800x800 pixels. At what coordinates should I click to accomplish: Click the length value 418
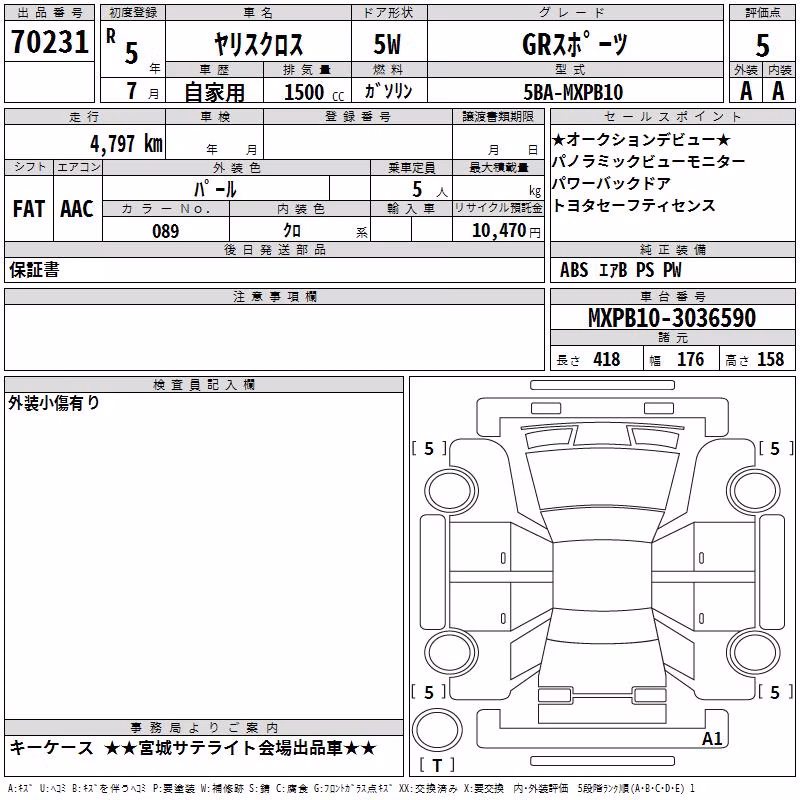pyautogui.click(x=607, y=359)
